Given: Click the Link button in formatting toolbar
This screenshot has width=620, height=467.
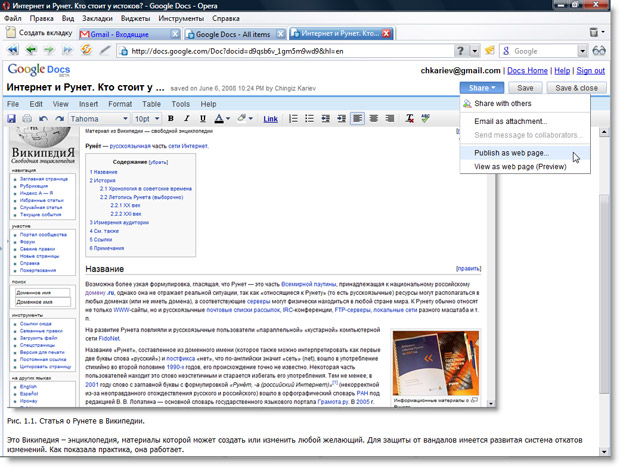Looking at the screenshot, I should point(270,119).
